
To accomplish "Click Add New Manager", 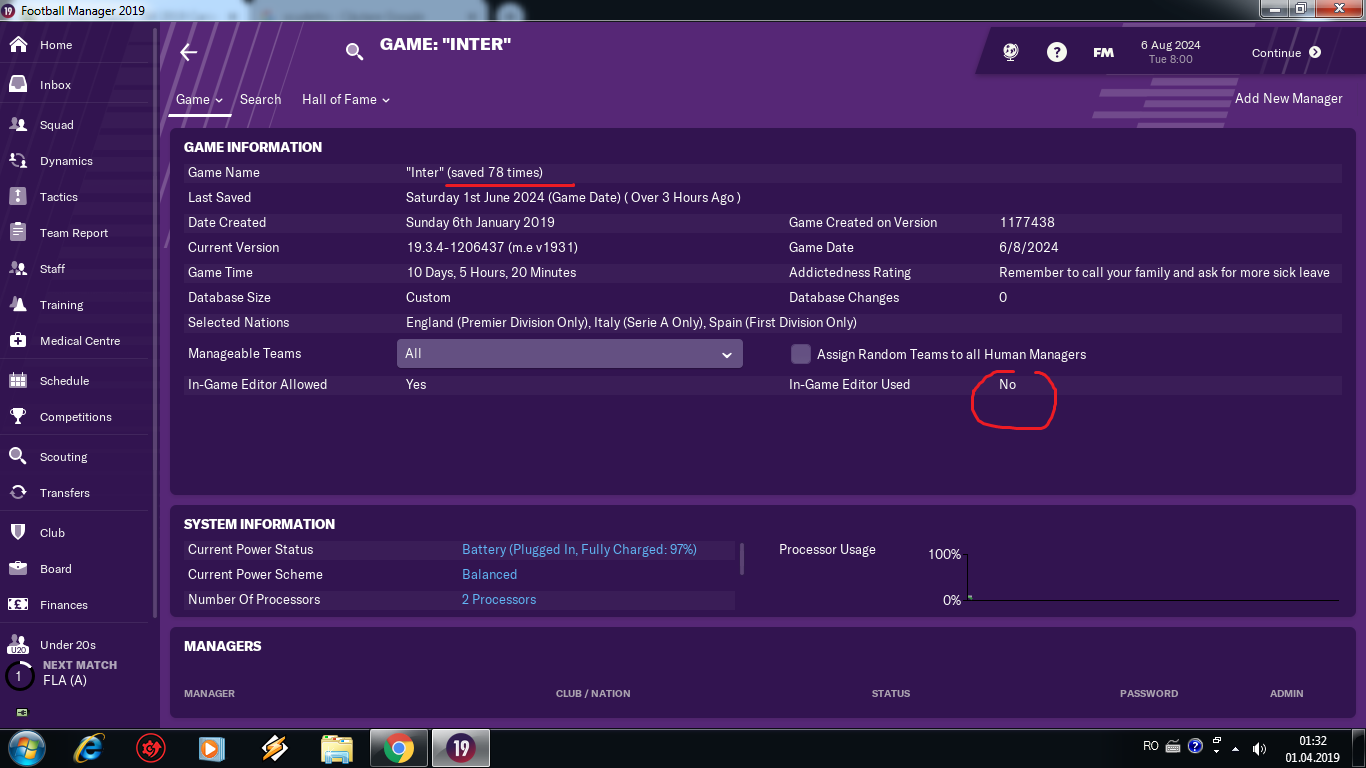I will pos(1288,98).
